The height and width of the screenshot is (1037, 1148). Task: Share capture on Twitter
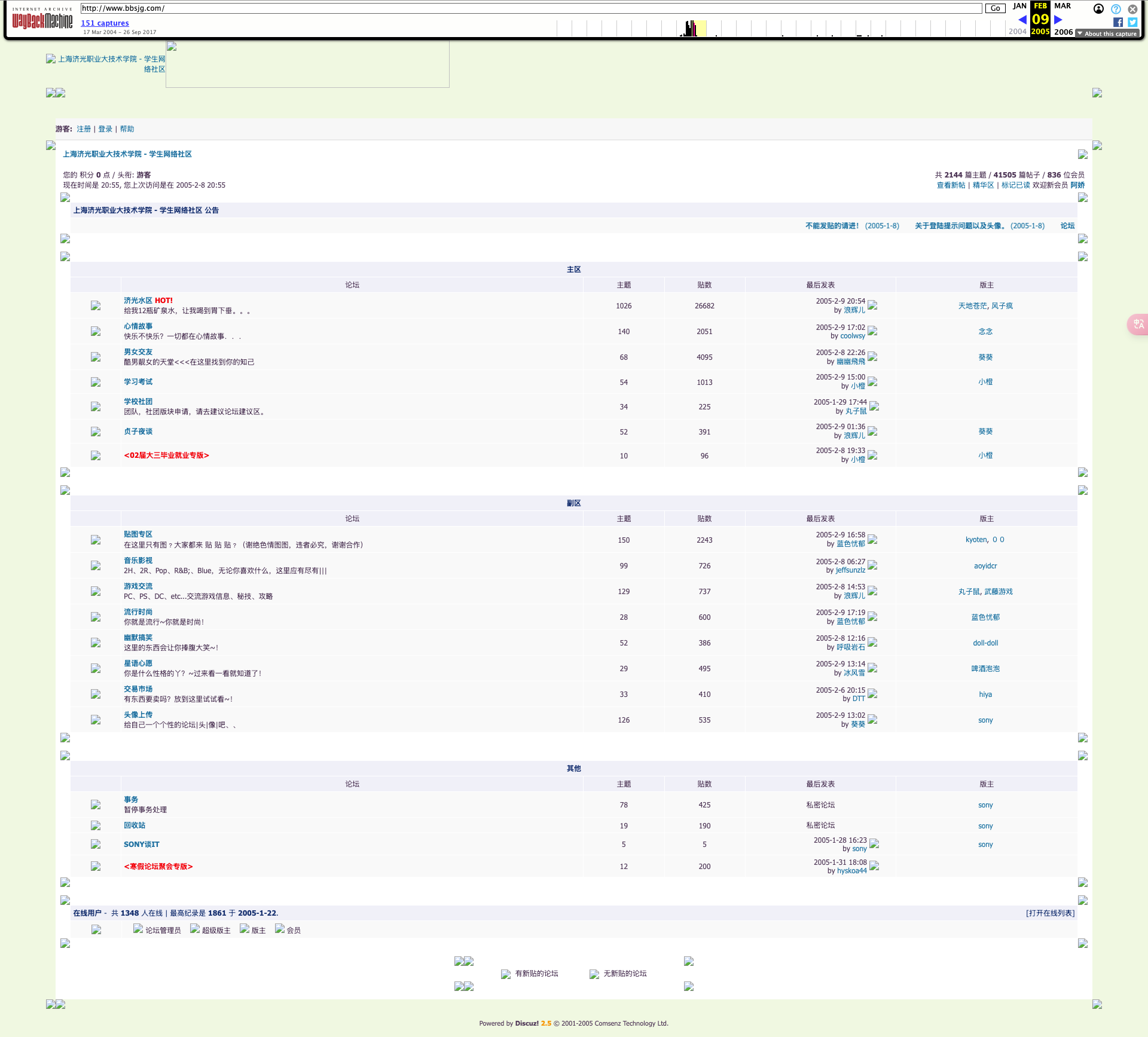(x=1132, y=22)
